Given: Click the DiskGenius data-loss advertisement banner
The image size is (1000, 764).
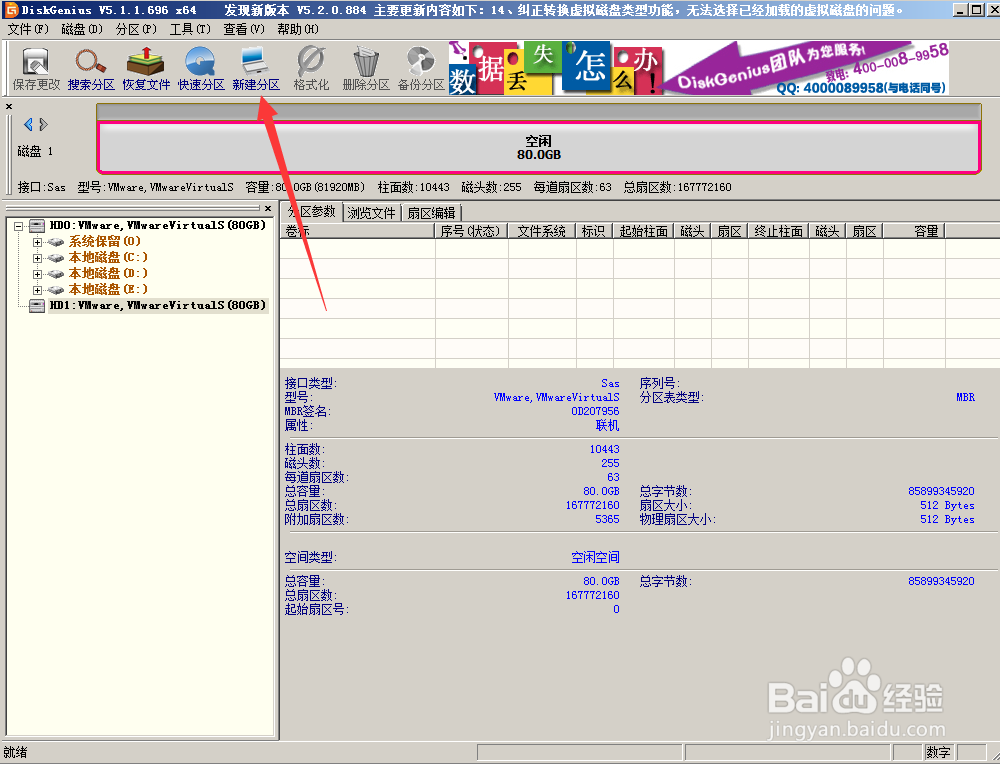Looking at the screenshot, I should [699, 69].
